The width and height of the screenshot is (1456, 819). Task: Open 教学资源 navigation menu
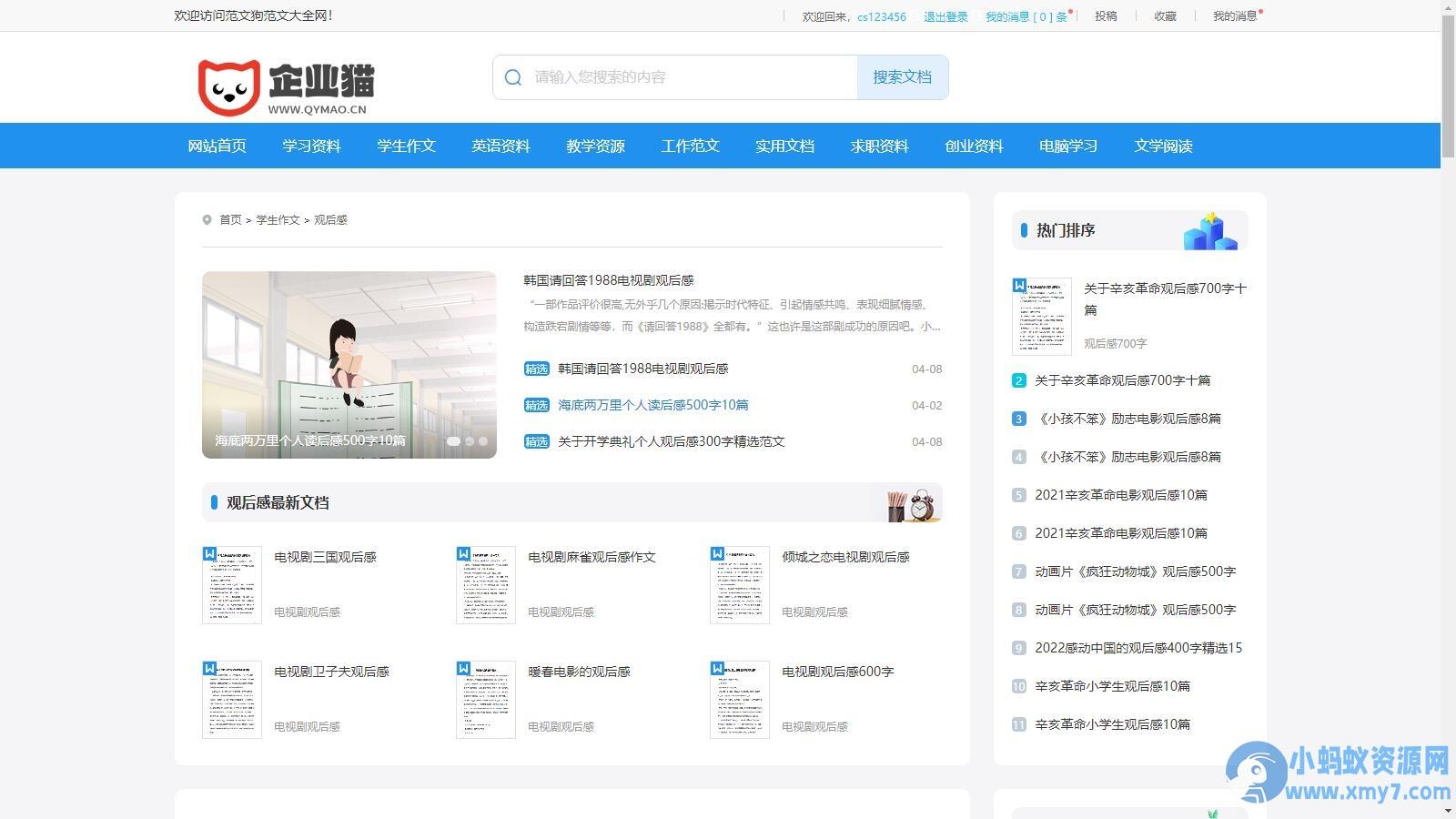click(596, 146)
